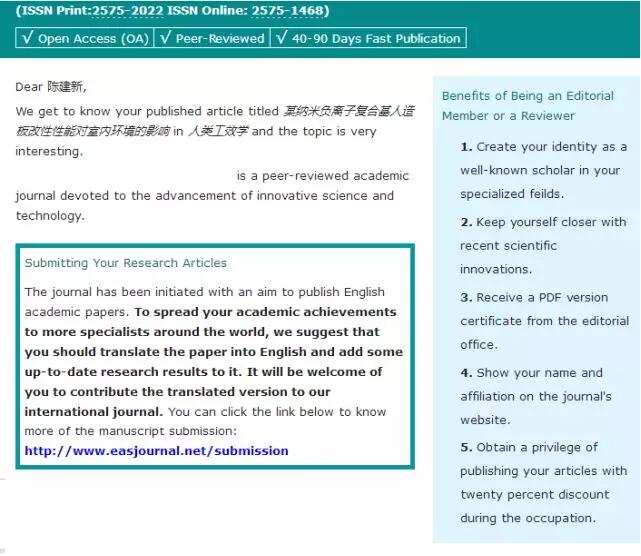
Task: Click the 40-90 Days Fast Publication label
Action: click(376, 39)
